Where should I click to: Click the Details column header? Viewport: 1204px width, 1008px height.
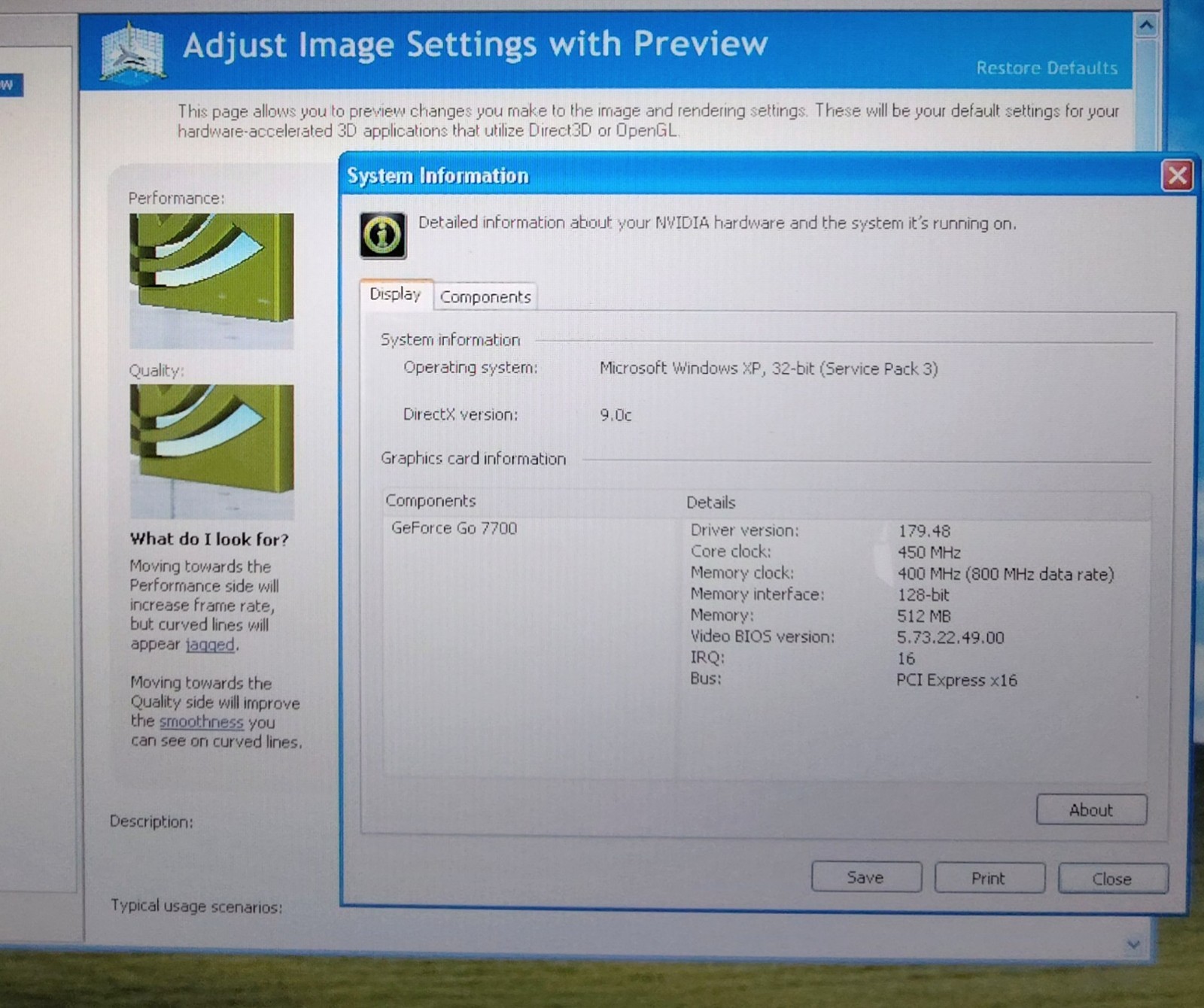pos(710,502)
